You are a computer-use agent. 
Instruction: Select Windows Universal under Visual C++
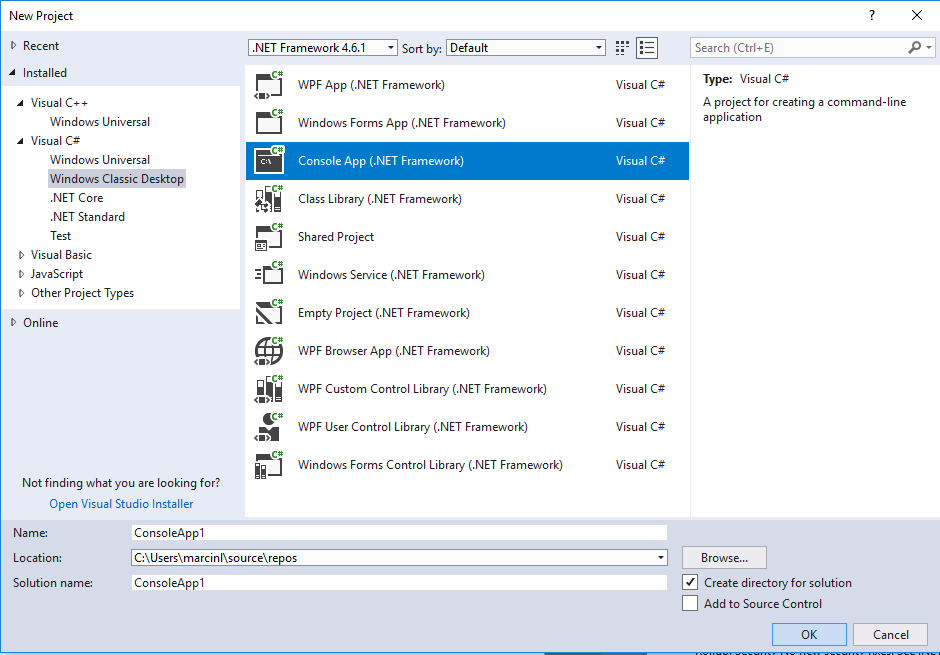pyautogui.click(x=100, y=122)
